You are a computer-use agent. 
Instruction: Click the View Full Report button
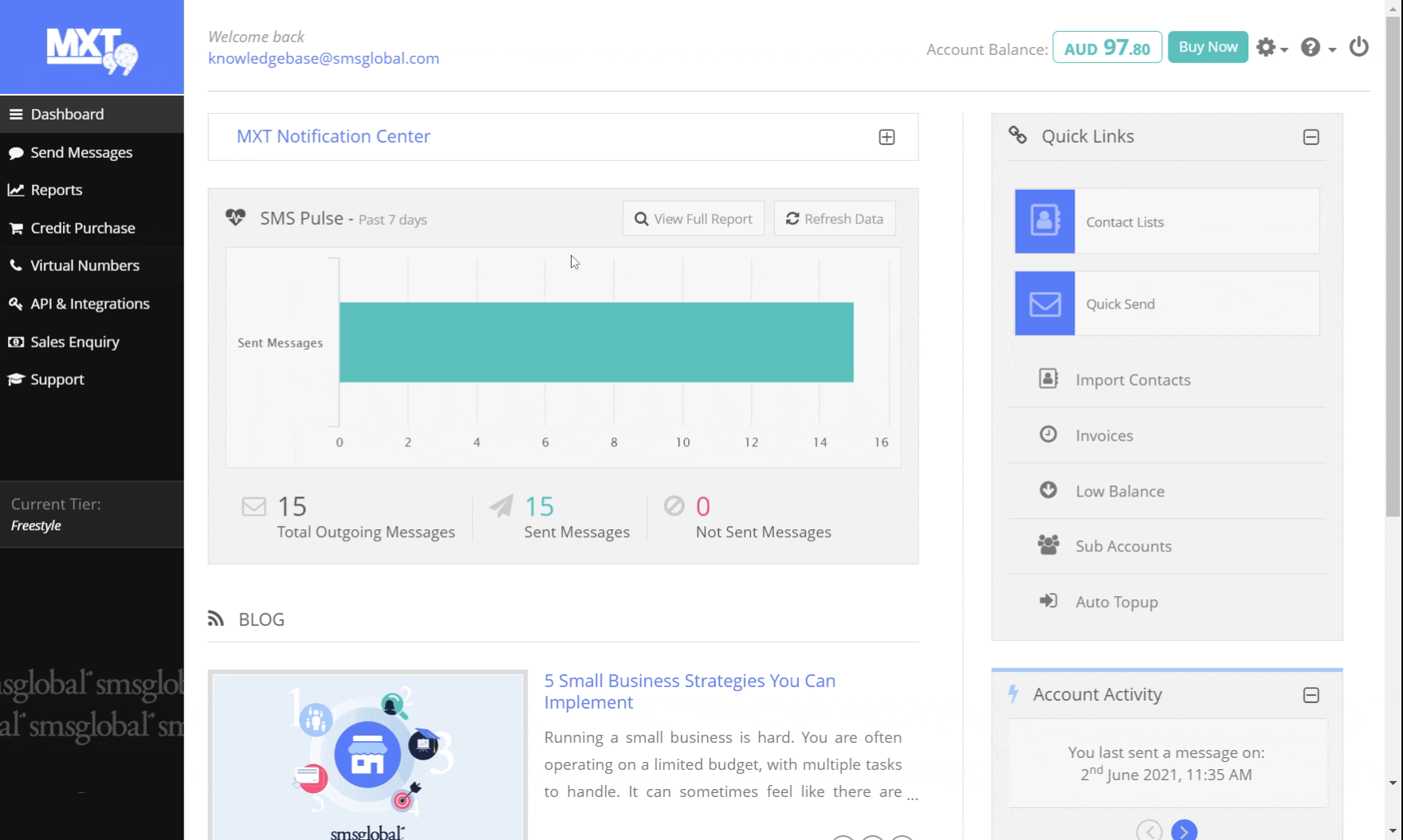693,218
